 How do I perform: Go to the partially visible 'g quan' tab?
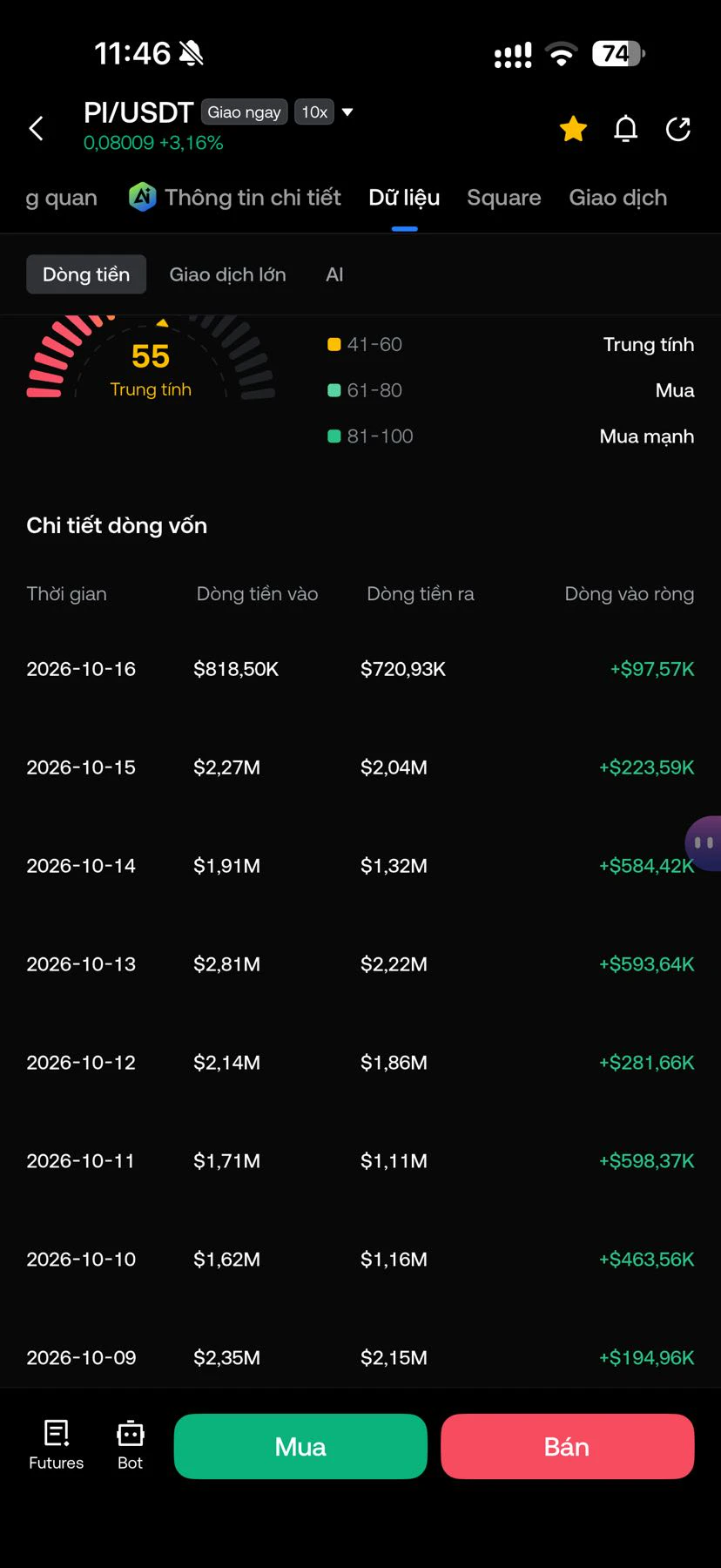click(x=61, y=198)
